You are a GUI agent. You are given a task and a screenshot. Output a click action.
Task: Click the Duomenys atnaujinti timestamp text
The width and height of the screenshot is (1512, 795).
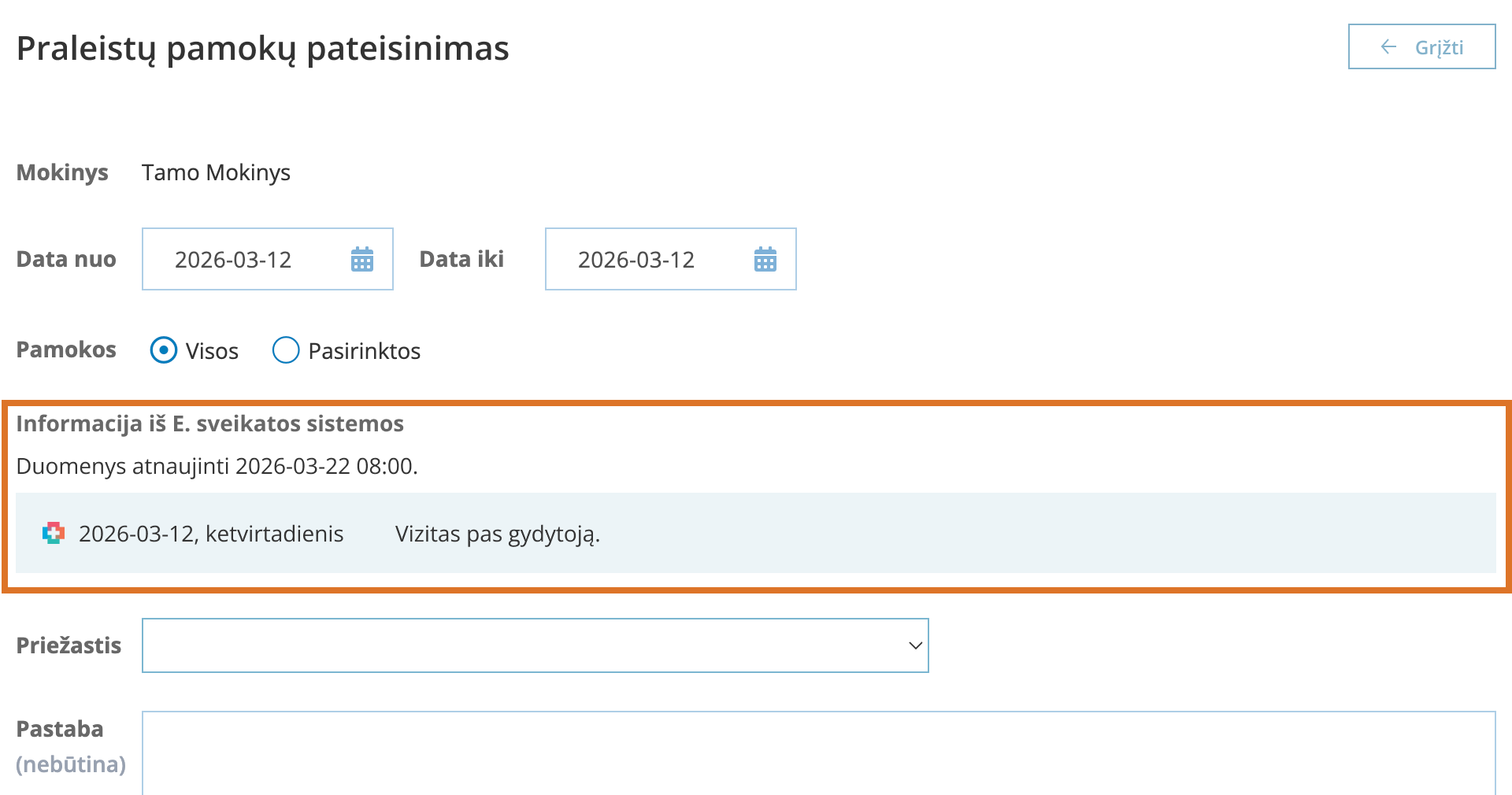pyautogui.click(x=217, y=466)
